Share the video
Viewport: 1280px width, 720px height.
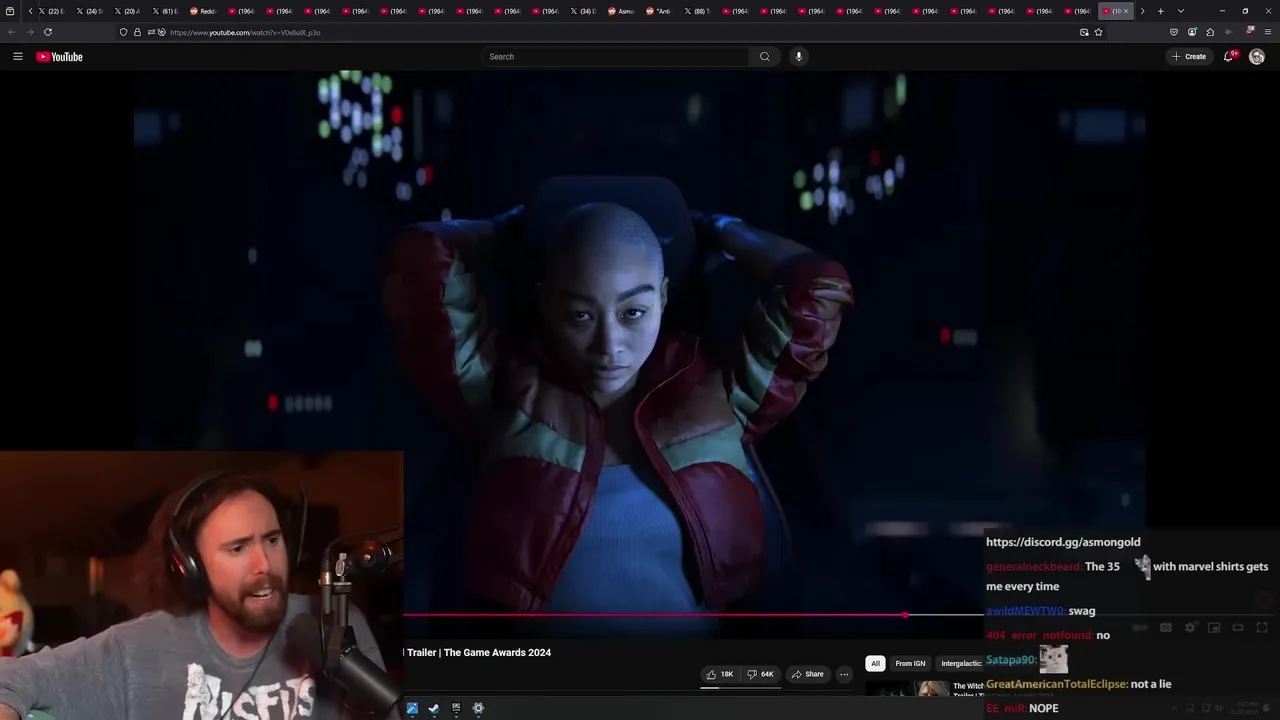pyautogui.click(x=807, y=674)
